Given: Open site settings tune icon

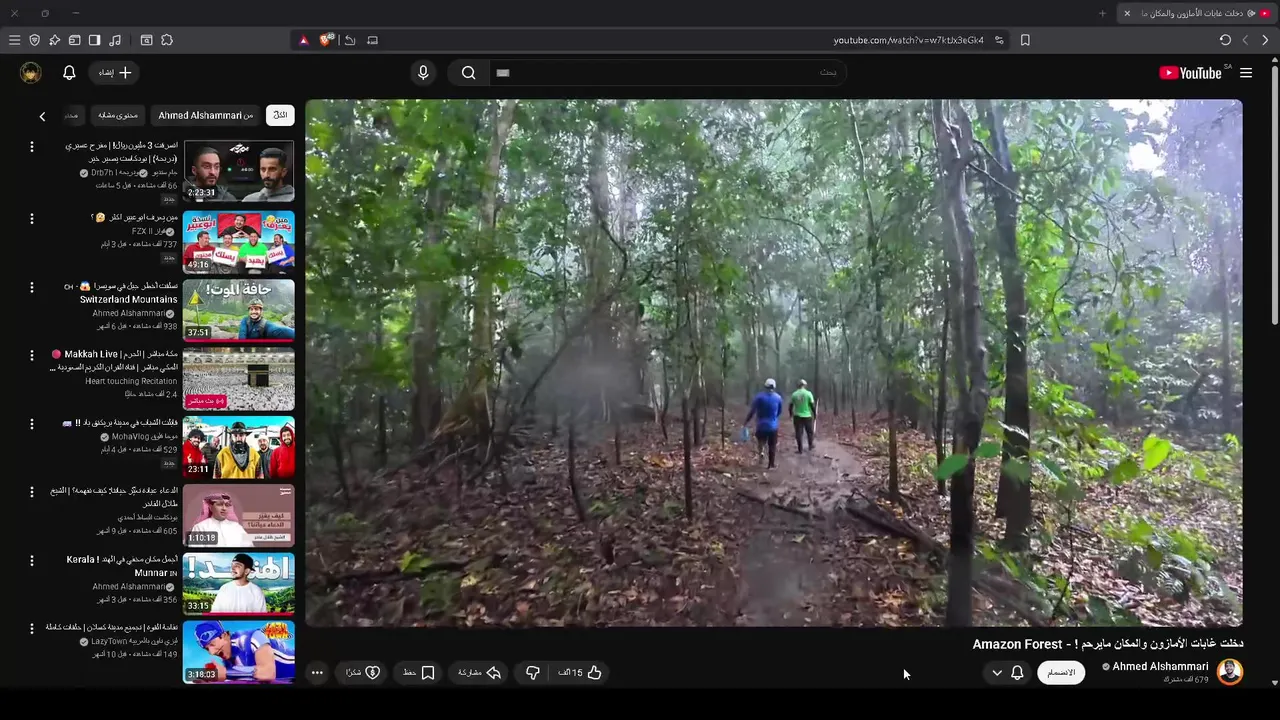Looking at the screenshot, I should [999, 40].
